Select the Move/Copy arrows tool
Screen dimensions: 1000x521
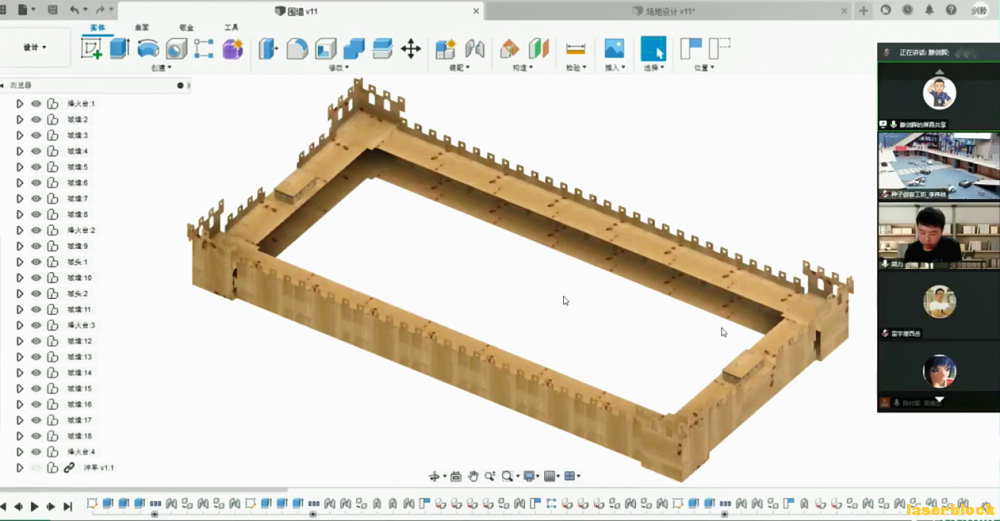pos(411,49)
